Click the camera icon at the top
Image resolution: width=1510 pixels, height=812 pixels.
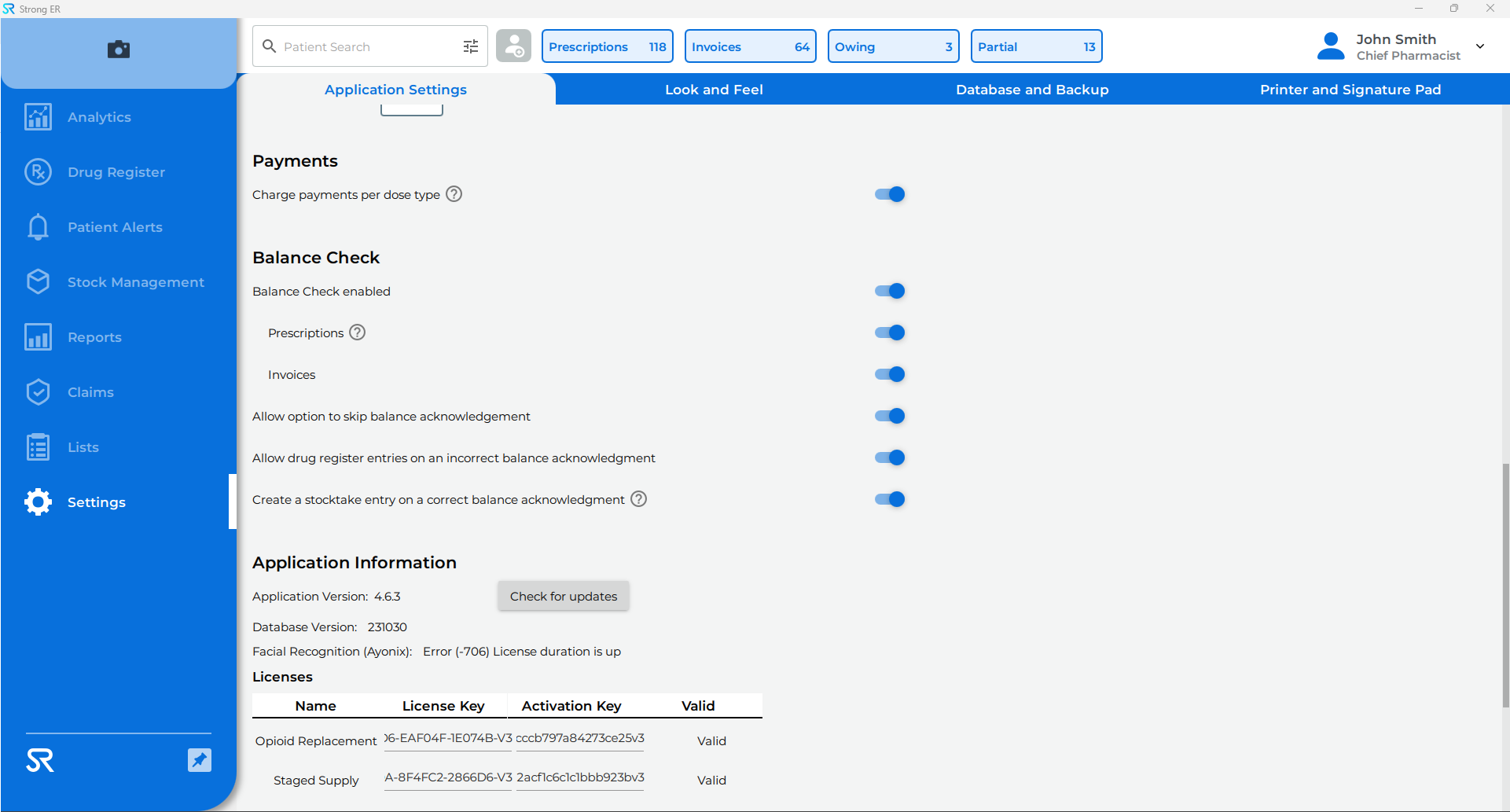pos(118,50)
